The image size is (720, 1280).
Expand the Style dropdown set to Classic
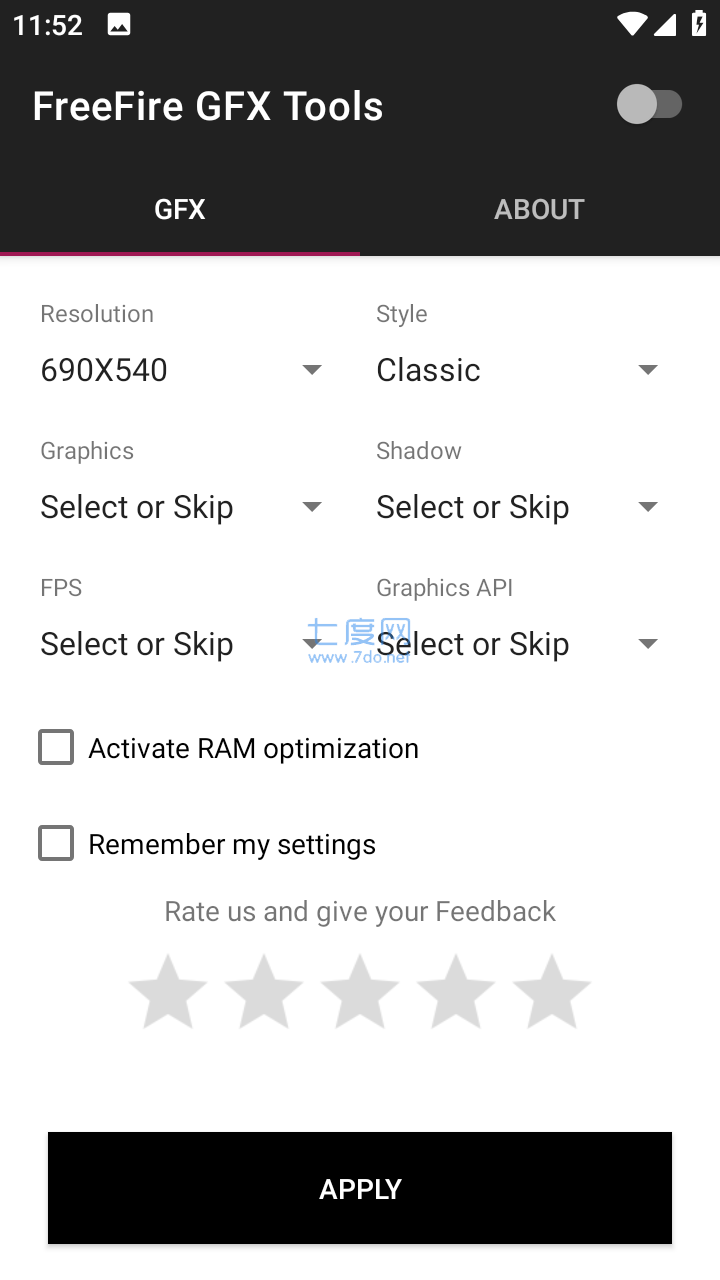tap(520, 370)
